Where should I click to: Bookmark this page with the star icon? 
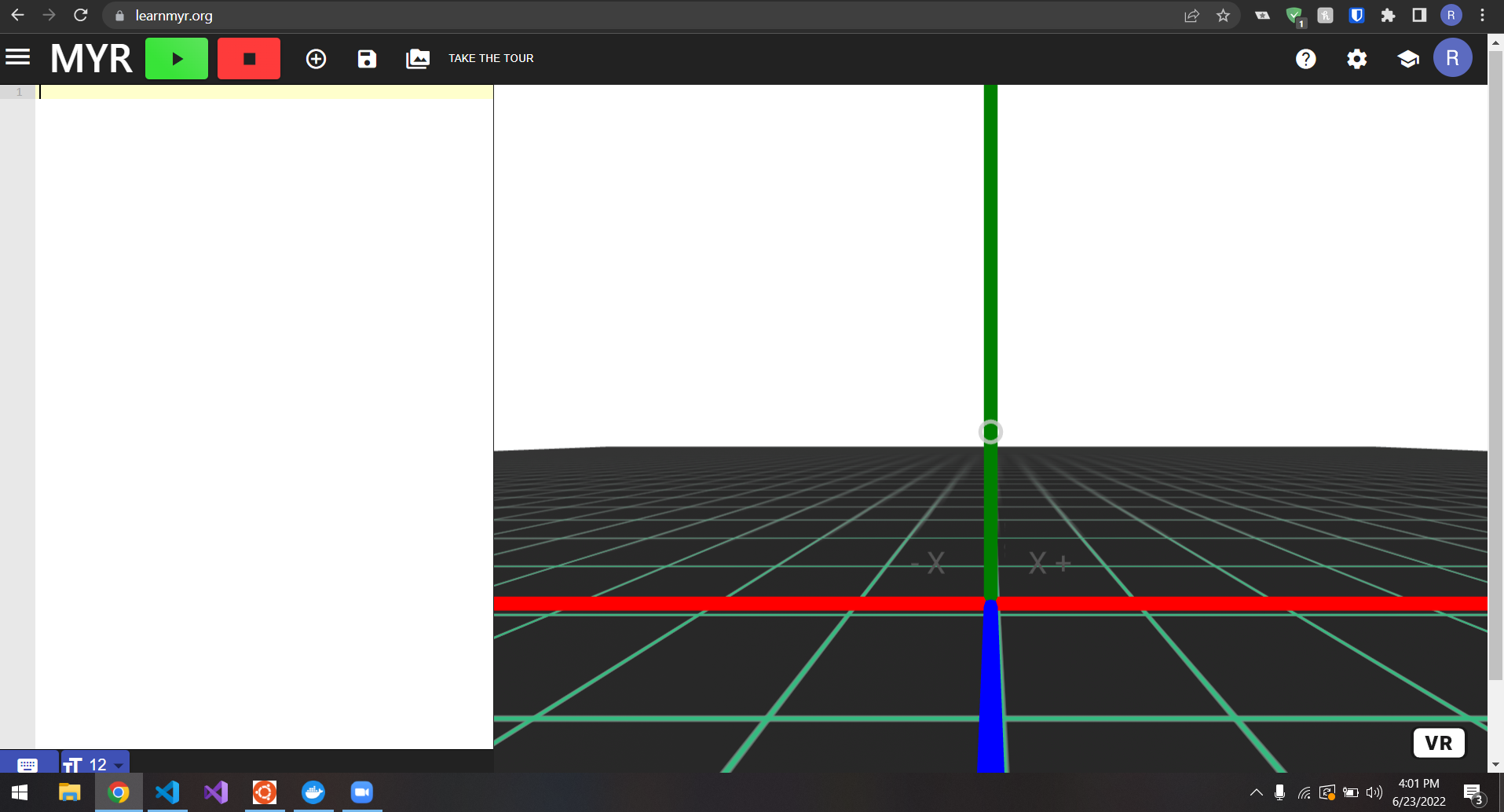pyautogui.click(x=1223, y=16)
